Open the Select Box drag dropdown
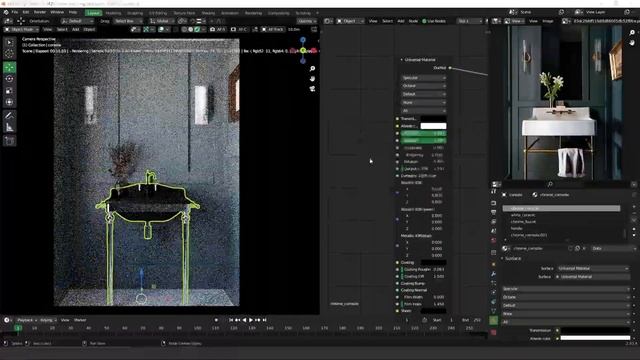This screenshot has height=360, width=640. pos(129,21)
